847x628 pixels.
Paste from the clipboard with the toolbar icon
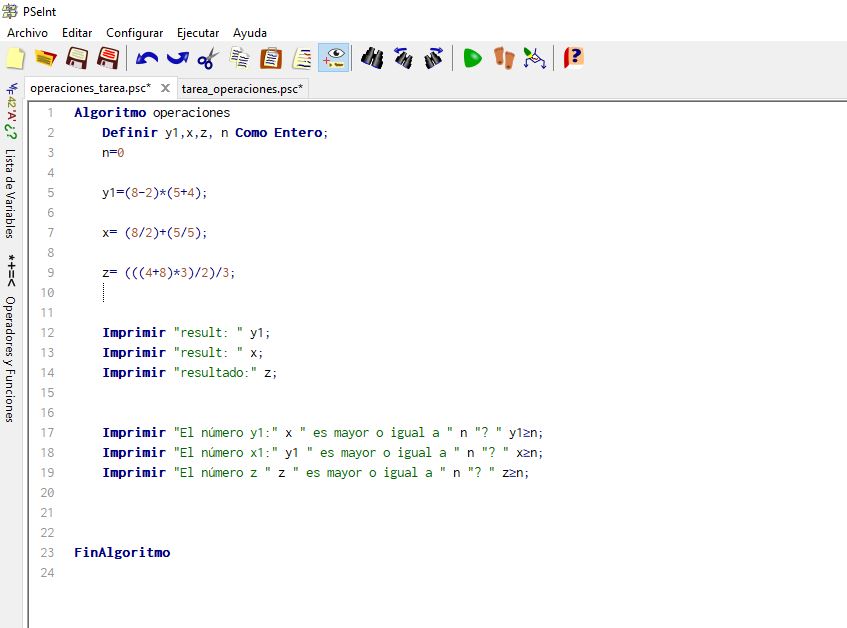(x=271, y=58)
